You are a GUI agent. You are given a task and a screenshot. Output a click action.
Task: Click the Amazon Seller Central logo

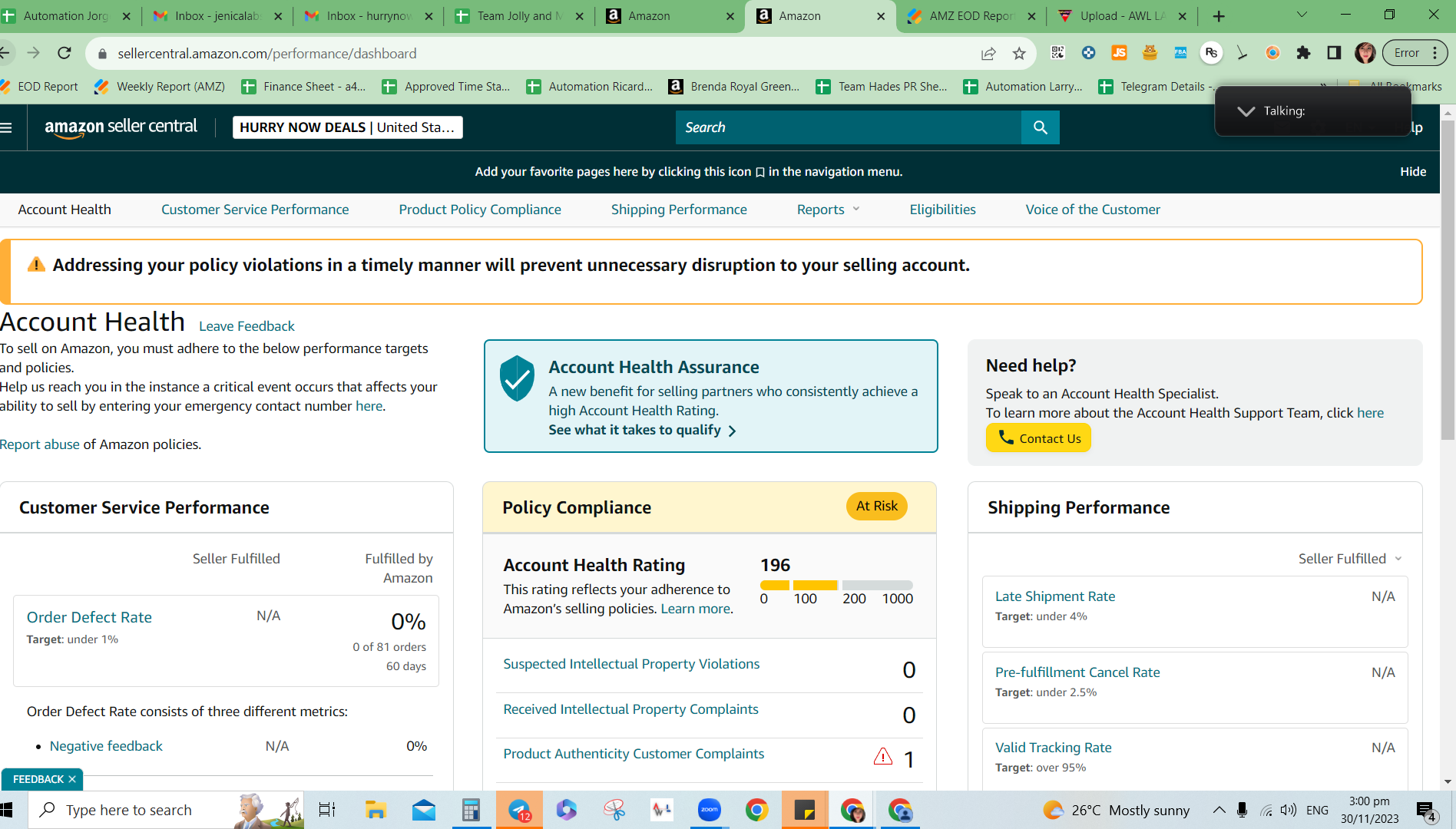pyautogui.click(x=121, y=127)
